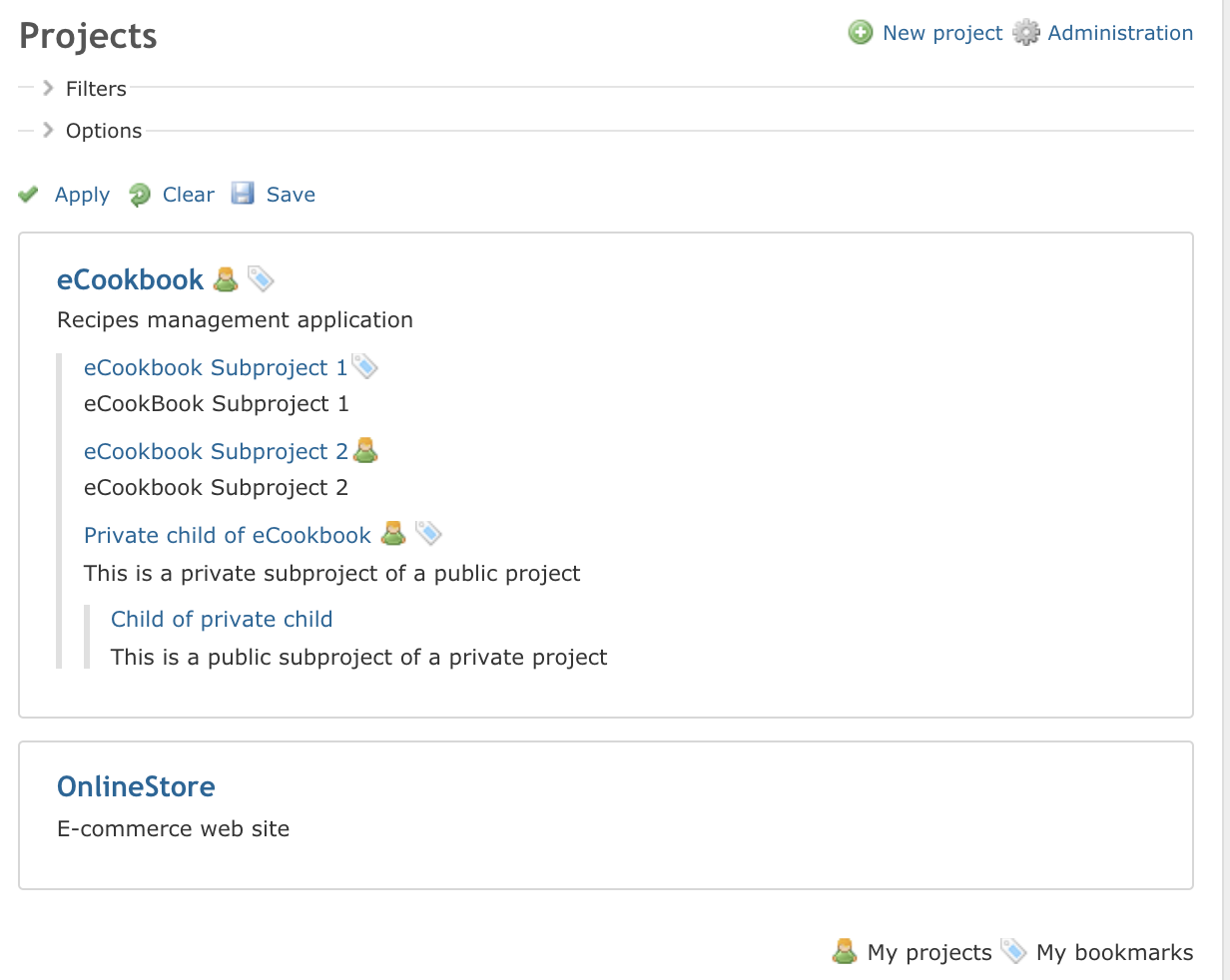
Task: Click the green plus New project icon
Action: [x=860, y=33]
